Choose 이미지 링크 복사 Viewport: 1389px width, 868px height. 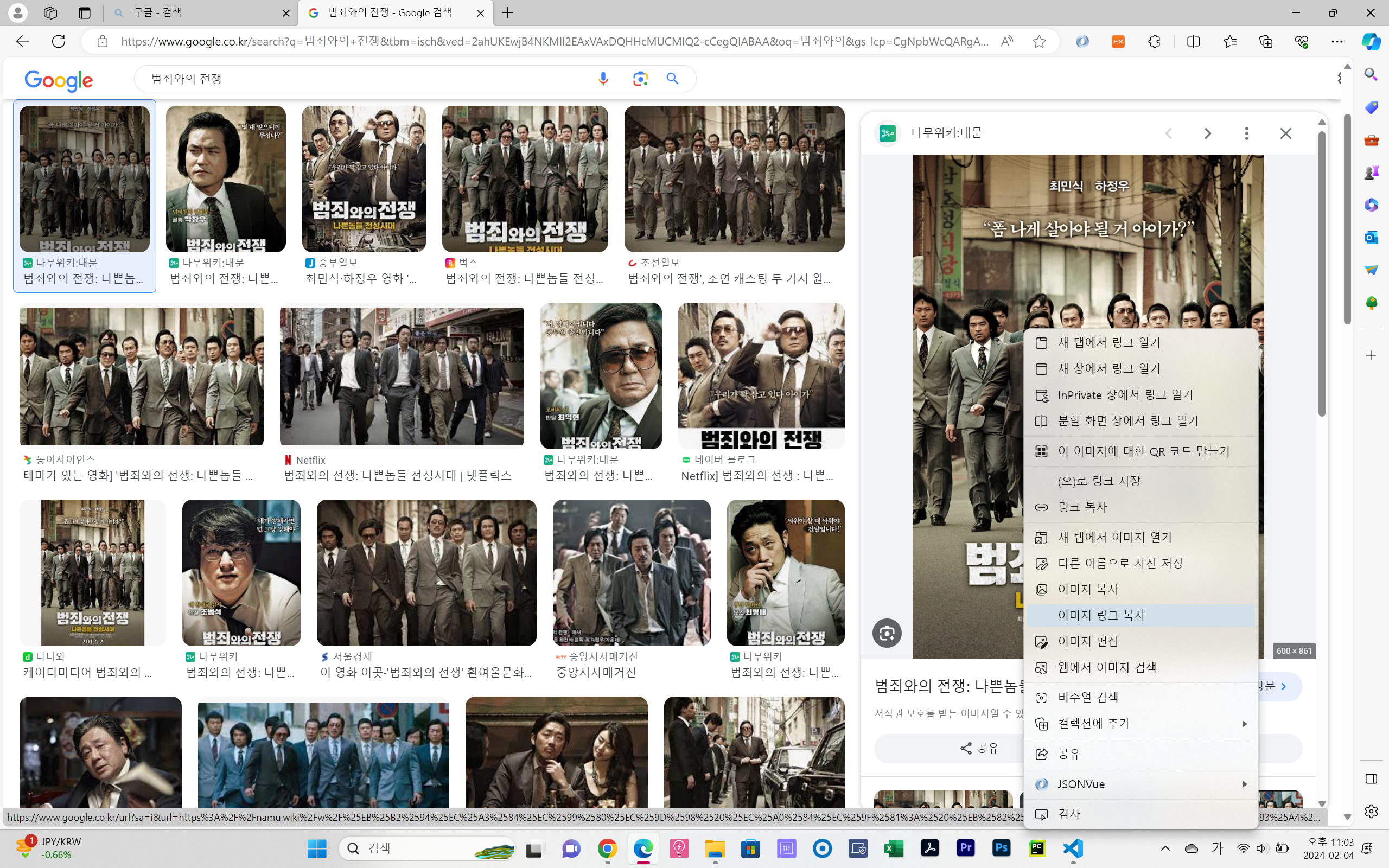click(x=1141, y=615)
